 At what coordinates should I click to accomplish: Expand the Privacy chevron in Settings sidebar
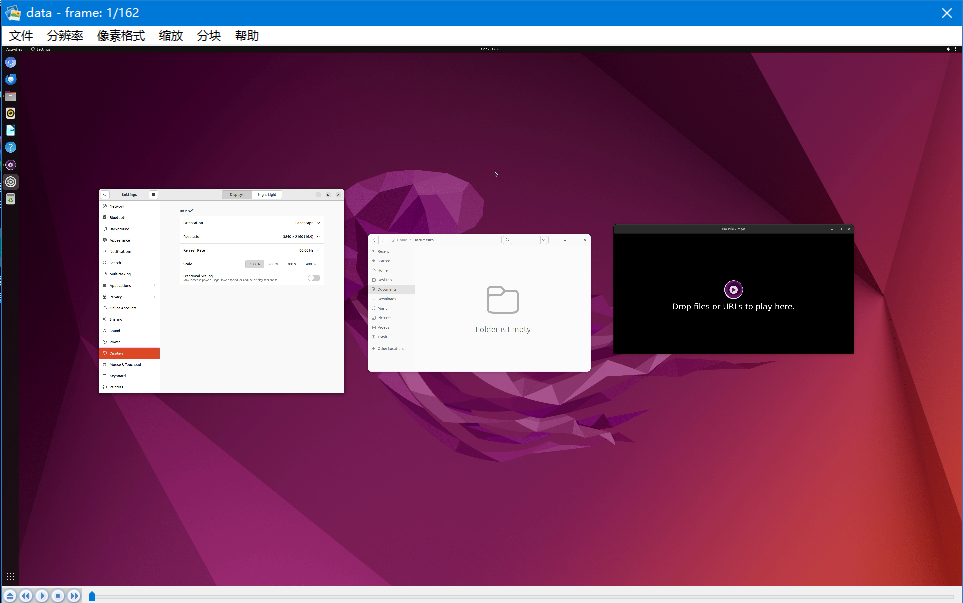154,297
